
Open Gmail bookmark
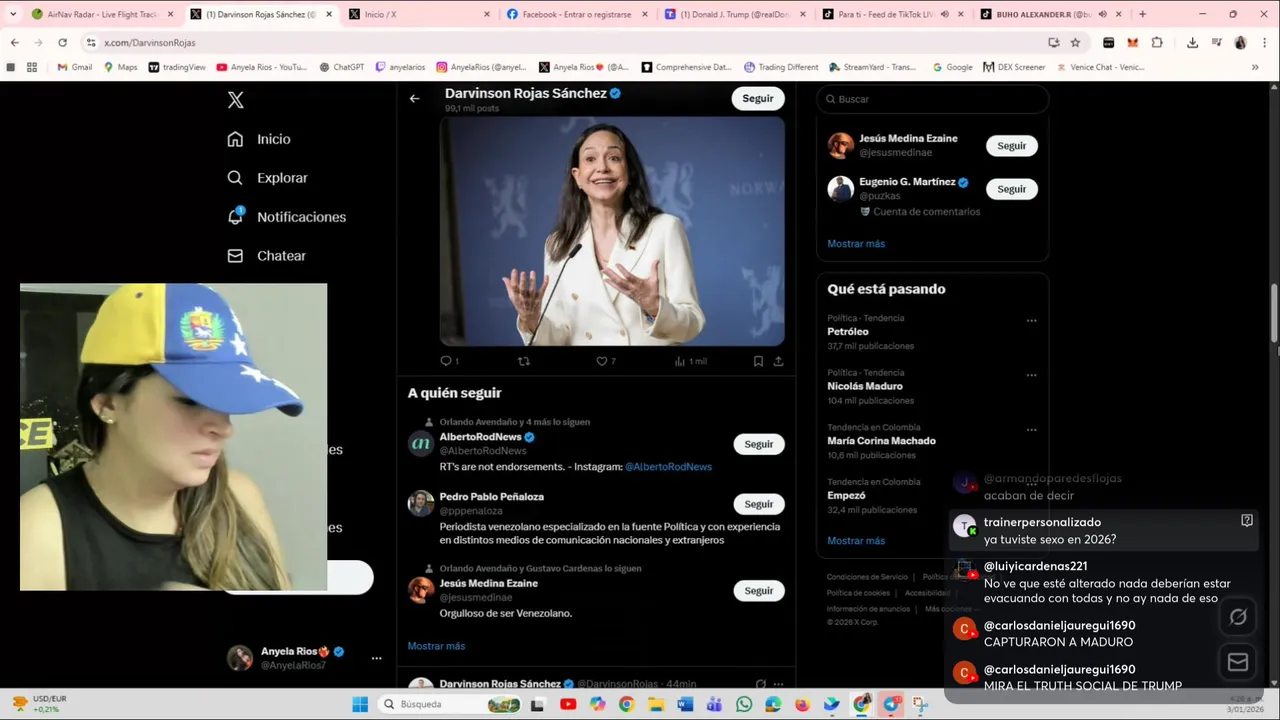[74, 67]
